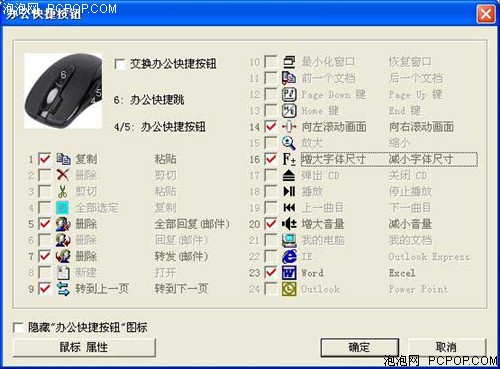
Task: Click the speaker volume icon in row 20
Action: click(x=289, y=224)
